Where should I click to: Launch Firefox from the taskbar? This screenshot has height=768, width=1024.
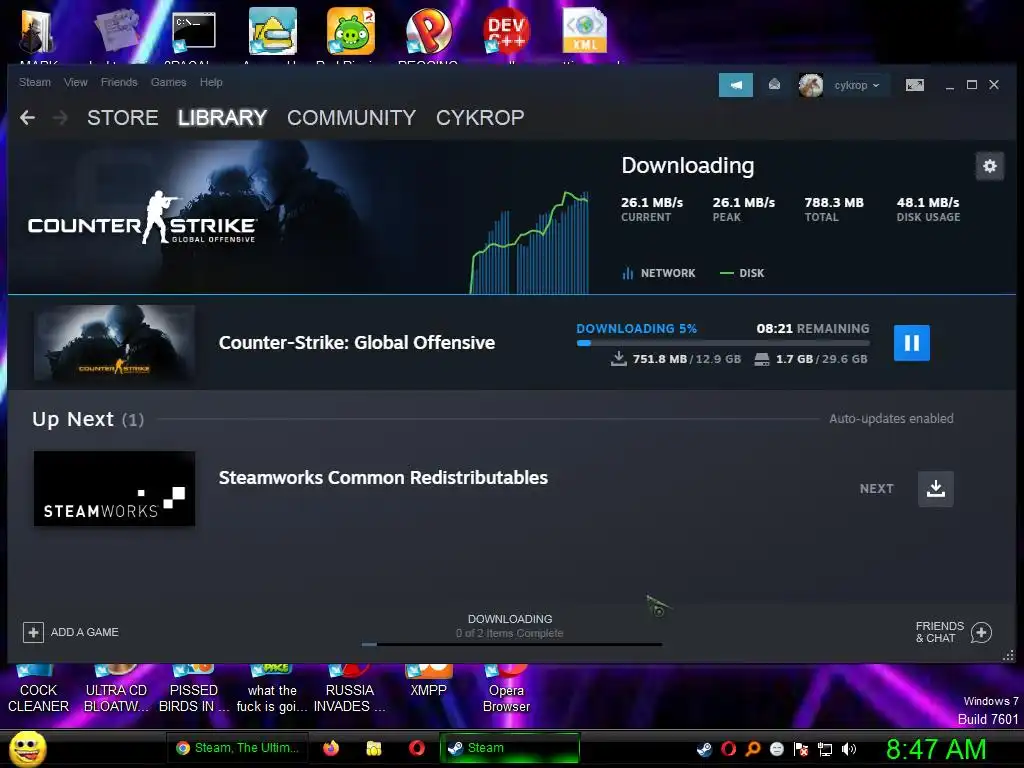coord(331,748)
